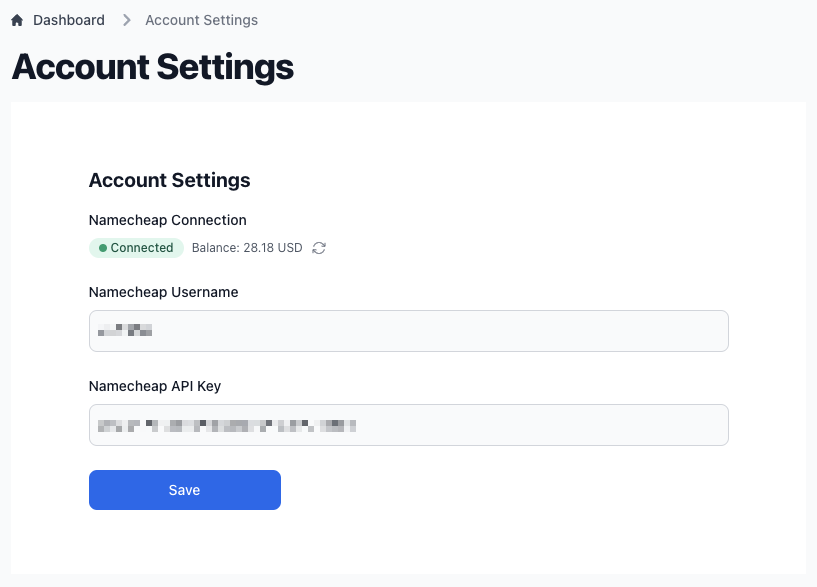Focus the Namecheap Username input field
Screen dimensions: 817x587
(x=408, y=330)
